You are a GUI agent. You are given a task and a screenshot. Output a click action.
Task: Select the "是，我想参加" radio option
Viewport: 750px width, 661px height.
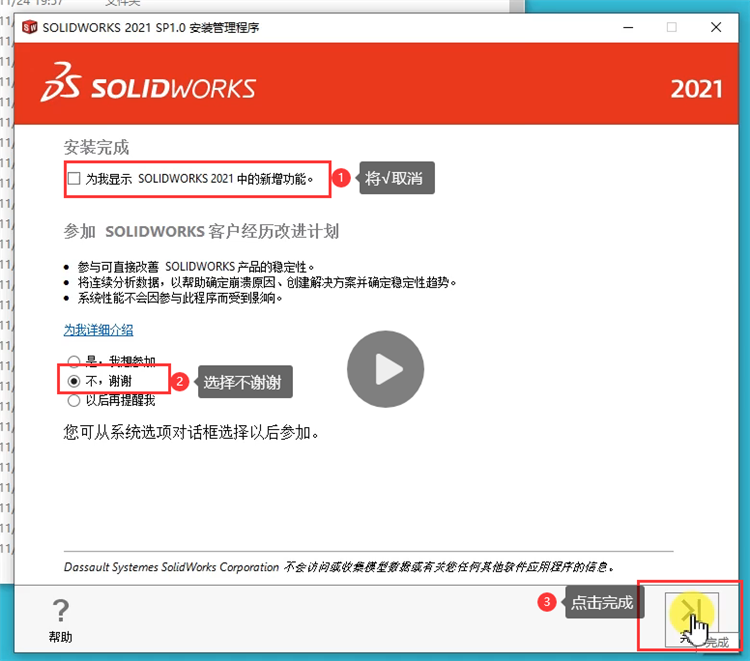pos(74,361)
